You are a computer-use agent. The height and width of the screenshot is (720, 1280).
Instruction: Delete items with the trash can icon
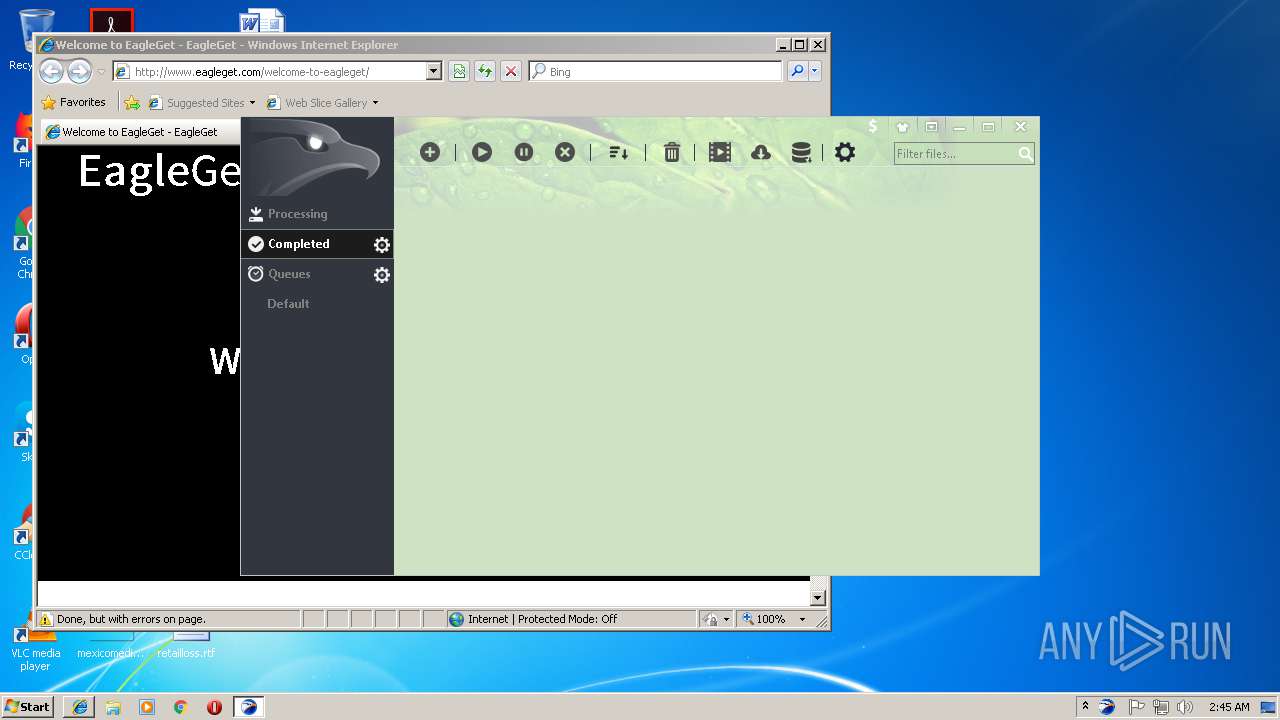point(672,152)
